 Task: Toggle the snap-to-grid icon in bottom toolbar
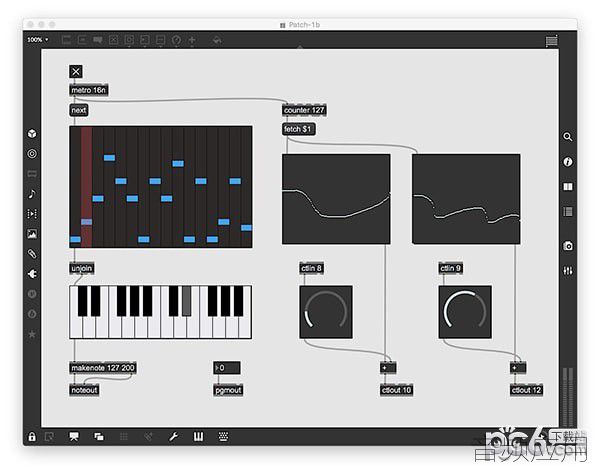coord(148,437)
